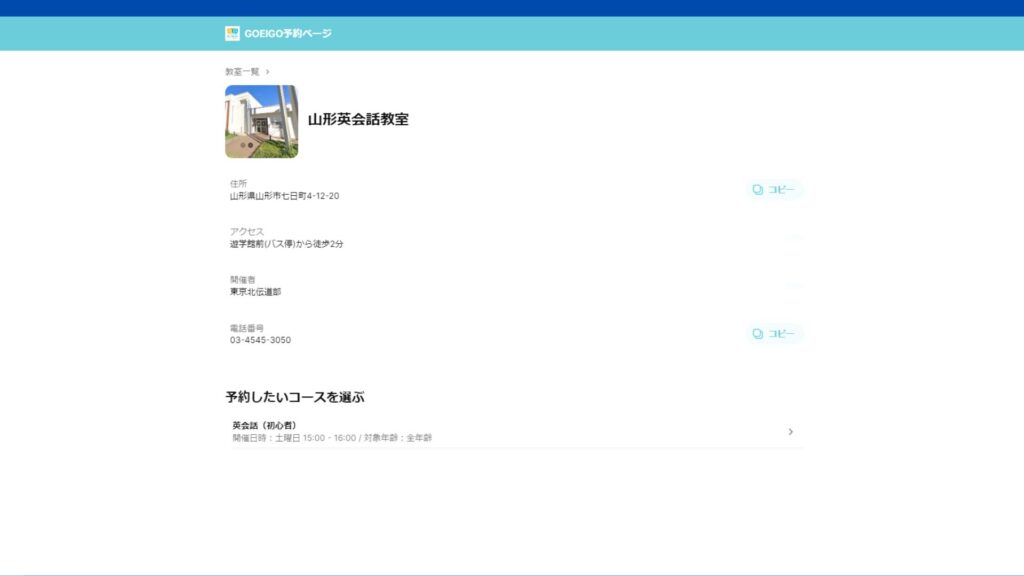Viewport: 1024px width, 576px height.
Task: Click the 山形英会話教室 heading
Action: (x=358, y=120)
